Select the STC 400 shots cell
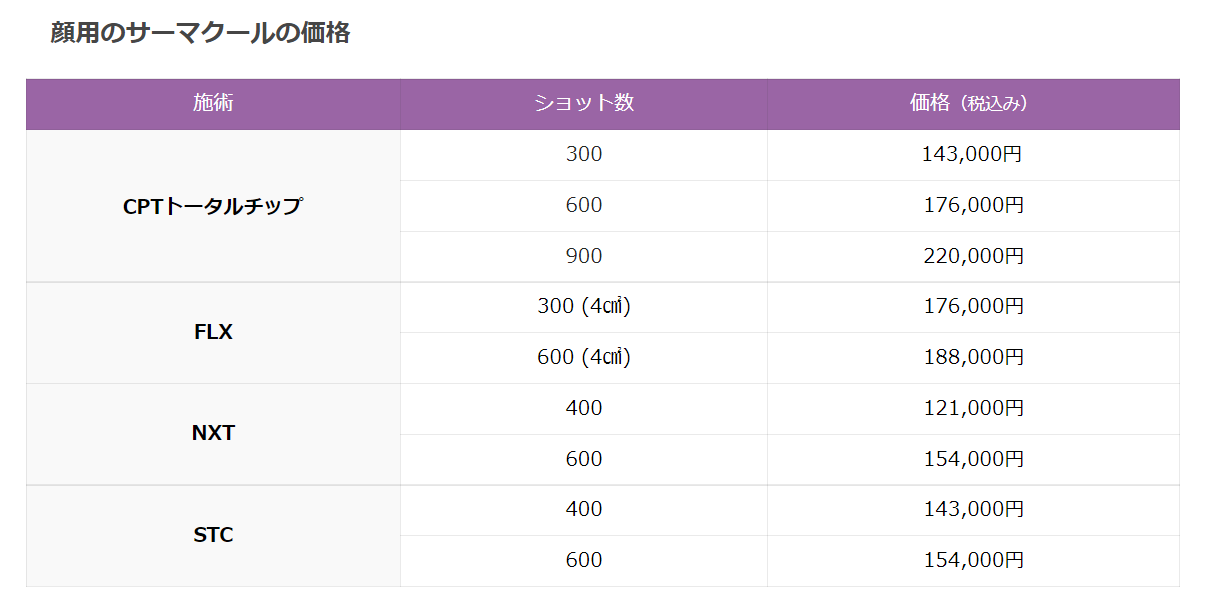 pos(584,510)
